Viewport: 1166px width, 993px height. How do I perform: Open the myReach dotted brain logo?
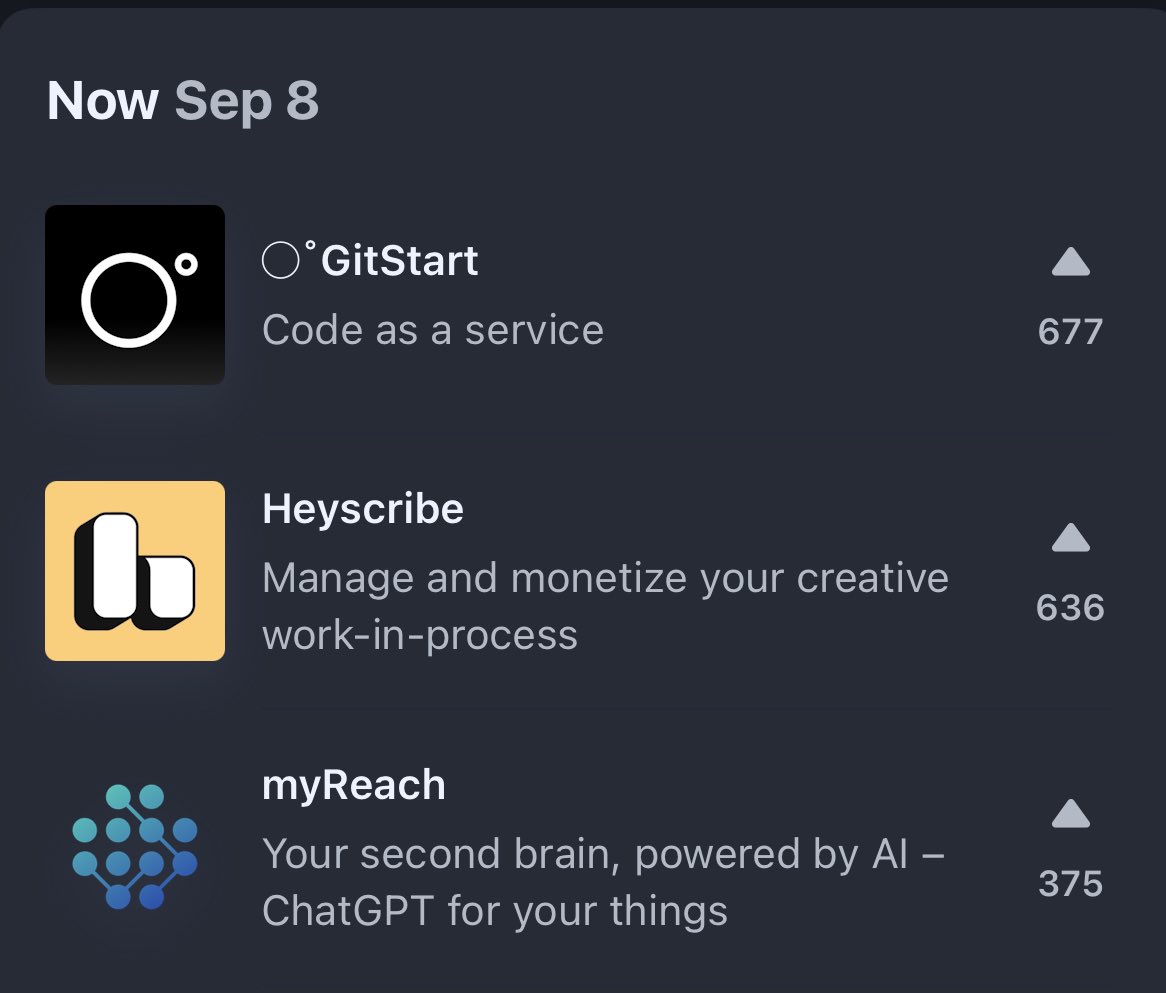click(x=135, y=846)
